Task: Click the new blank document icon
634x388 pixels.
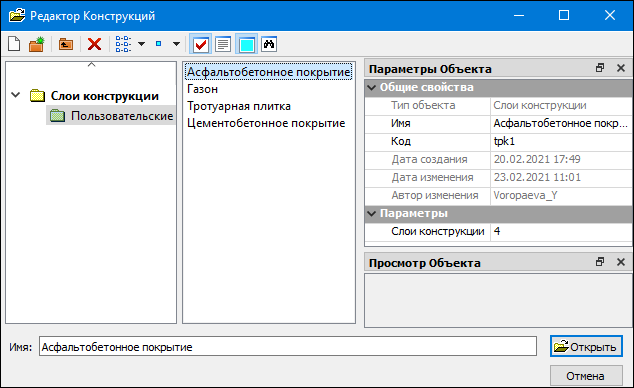Action: pyautogui.click(x=14, y=44)
